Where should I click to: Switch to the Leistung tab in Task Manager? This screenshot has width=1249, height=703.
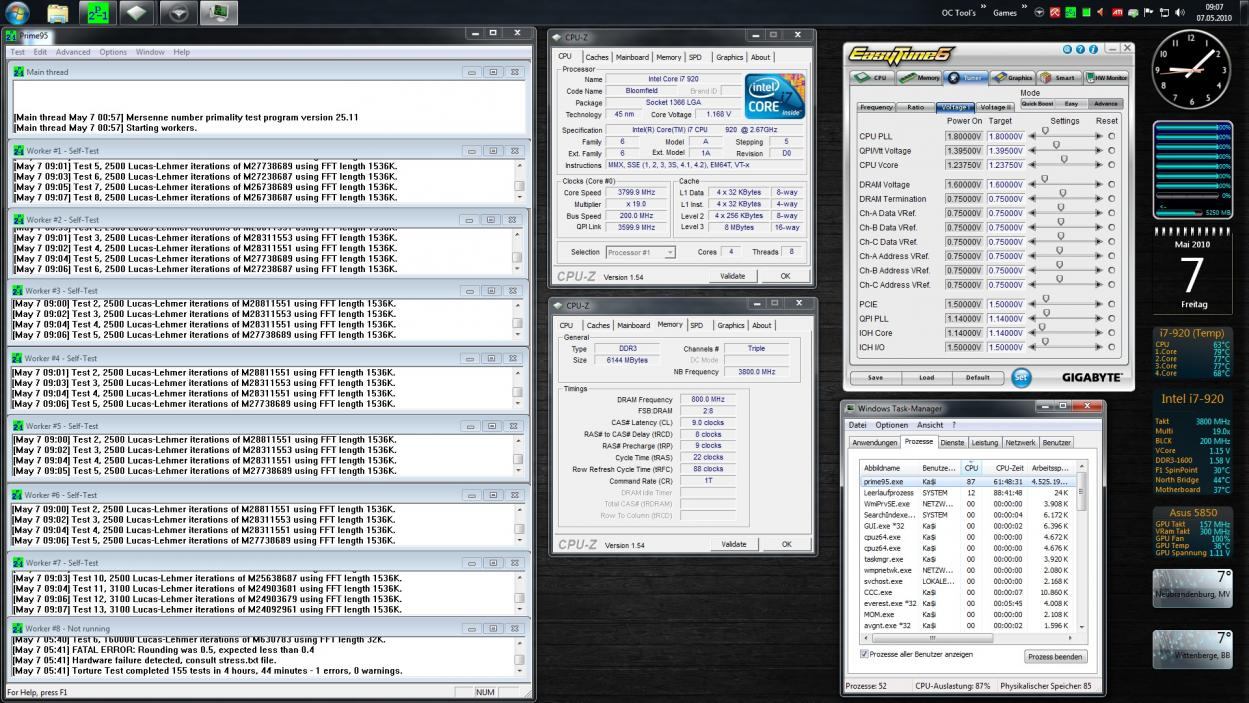pyautogui.click(x=985, y=442)
